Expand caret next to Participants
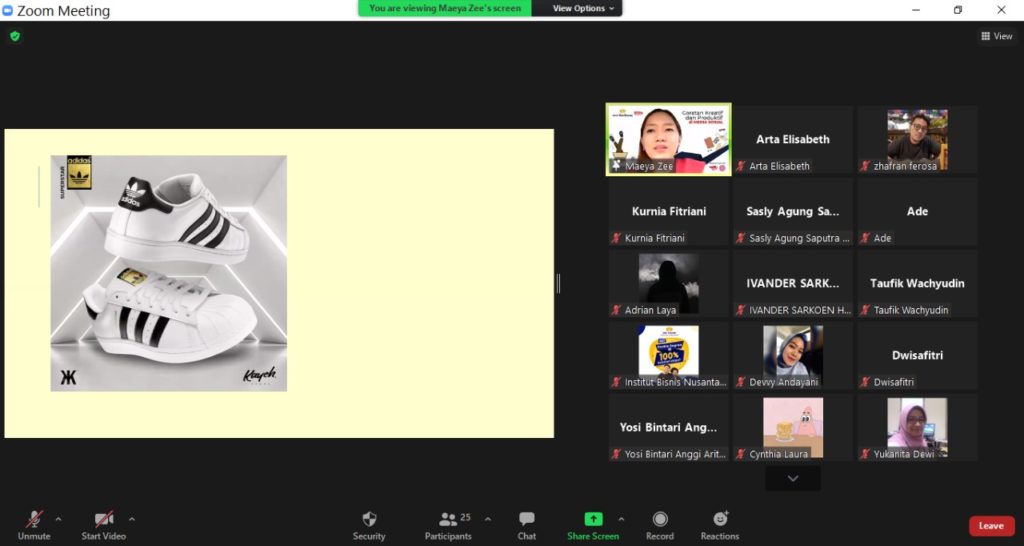This screenshot has height=546, width=1024. pos(488,519)
